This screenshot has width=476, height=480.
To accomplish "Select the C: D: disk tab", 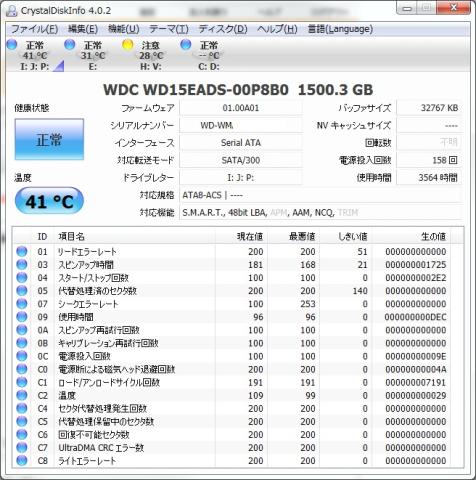I will [x=209, y=55].
